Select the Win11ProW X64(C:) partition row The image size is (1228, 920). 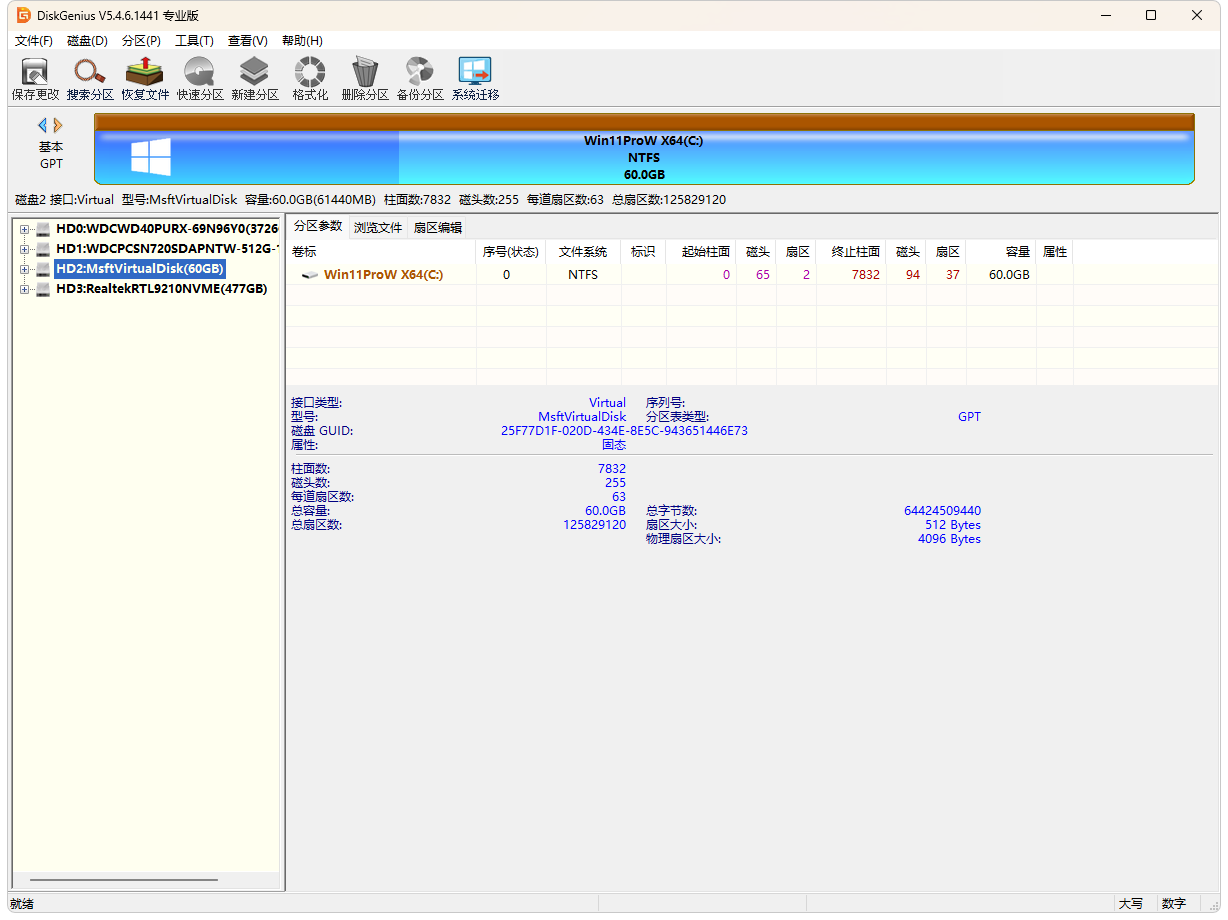pyautogui.click(x=680, y=275)
